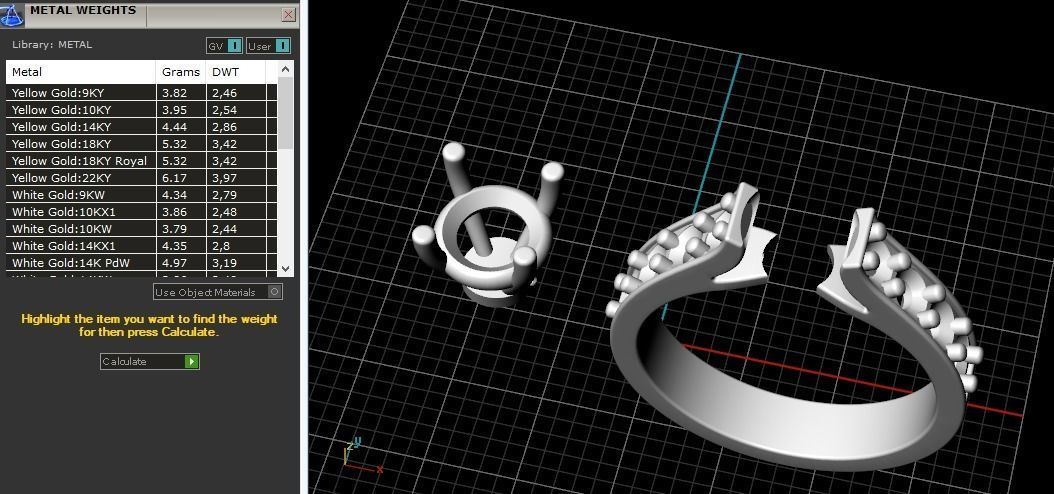This screenshot has height=494, width=1054.
Task: Select the White Gold:14K PdW row
Action: pos(141,263)
